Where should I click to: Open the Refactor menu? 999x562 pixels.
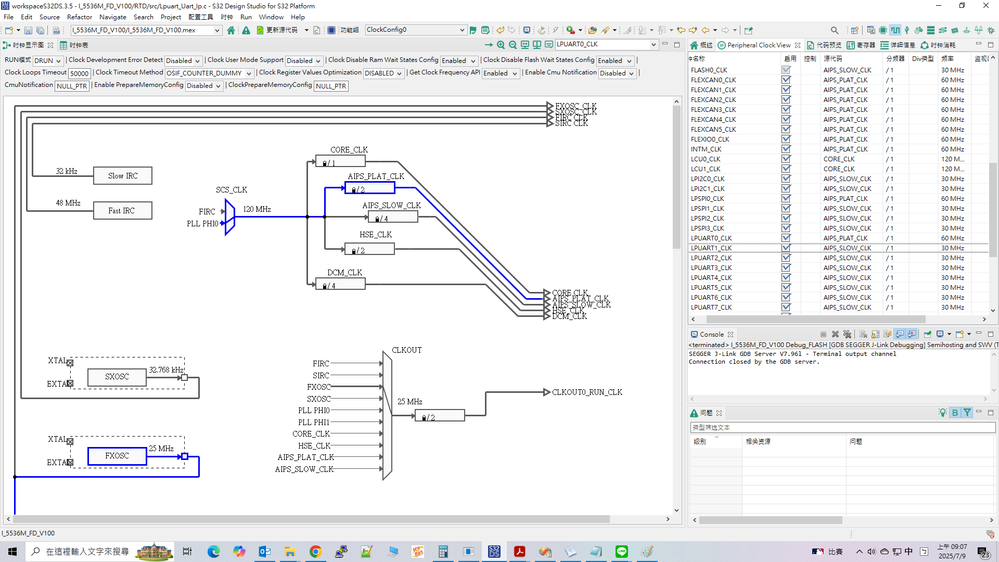(x=79, y=17)
